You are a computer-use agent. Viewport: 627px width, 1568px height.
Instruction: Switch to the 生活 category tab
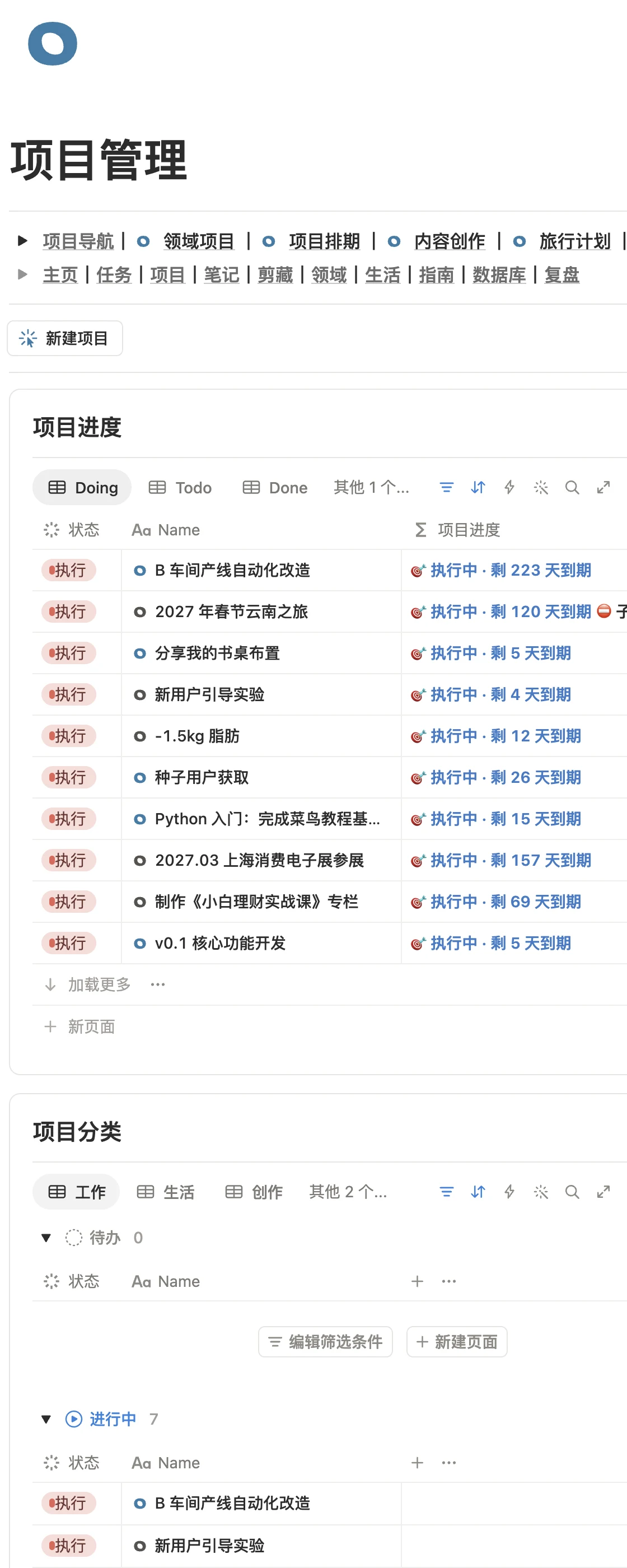(x=166, y=1192)
